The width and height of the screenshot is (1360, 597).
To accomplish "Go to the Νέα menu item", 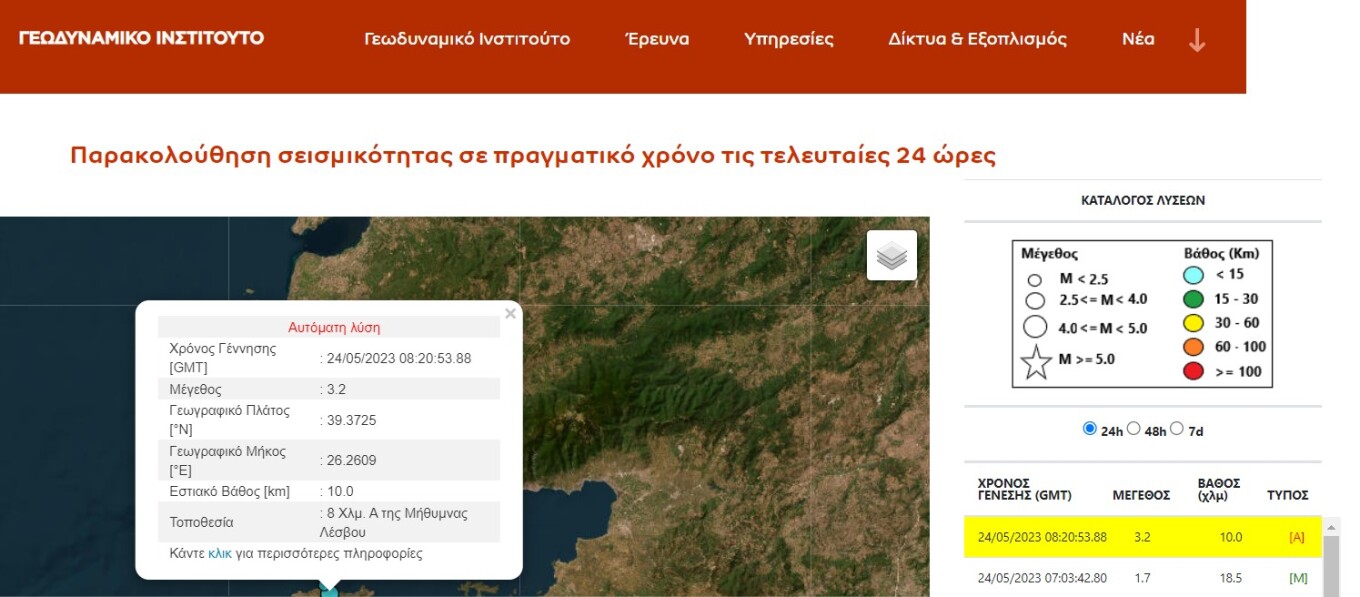I will coord(1138,40).
